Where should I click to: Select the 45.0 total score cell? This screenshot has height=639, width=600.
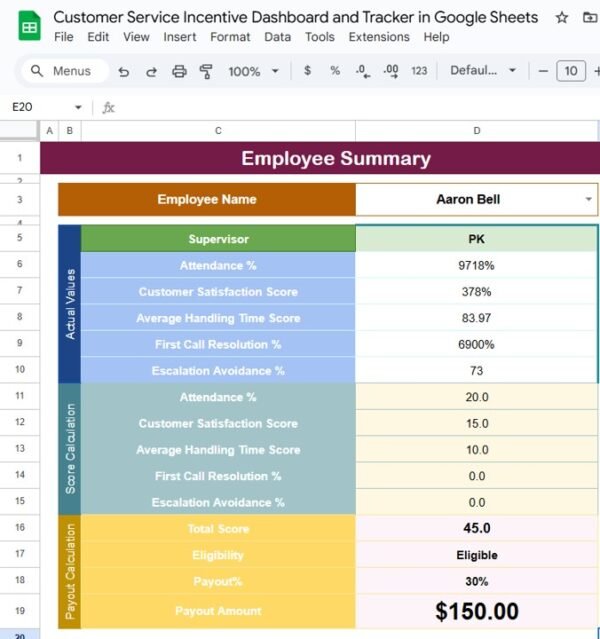pyautogui.click(x=476, y=528)
